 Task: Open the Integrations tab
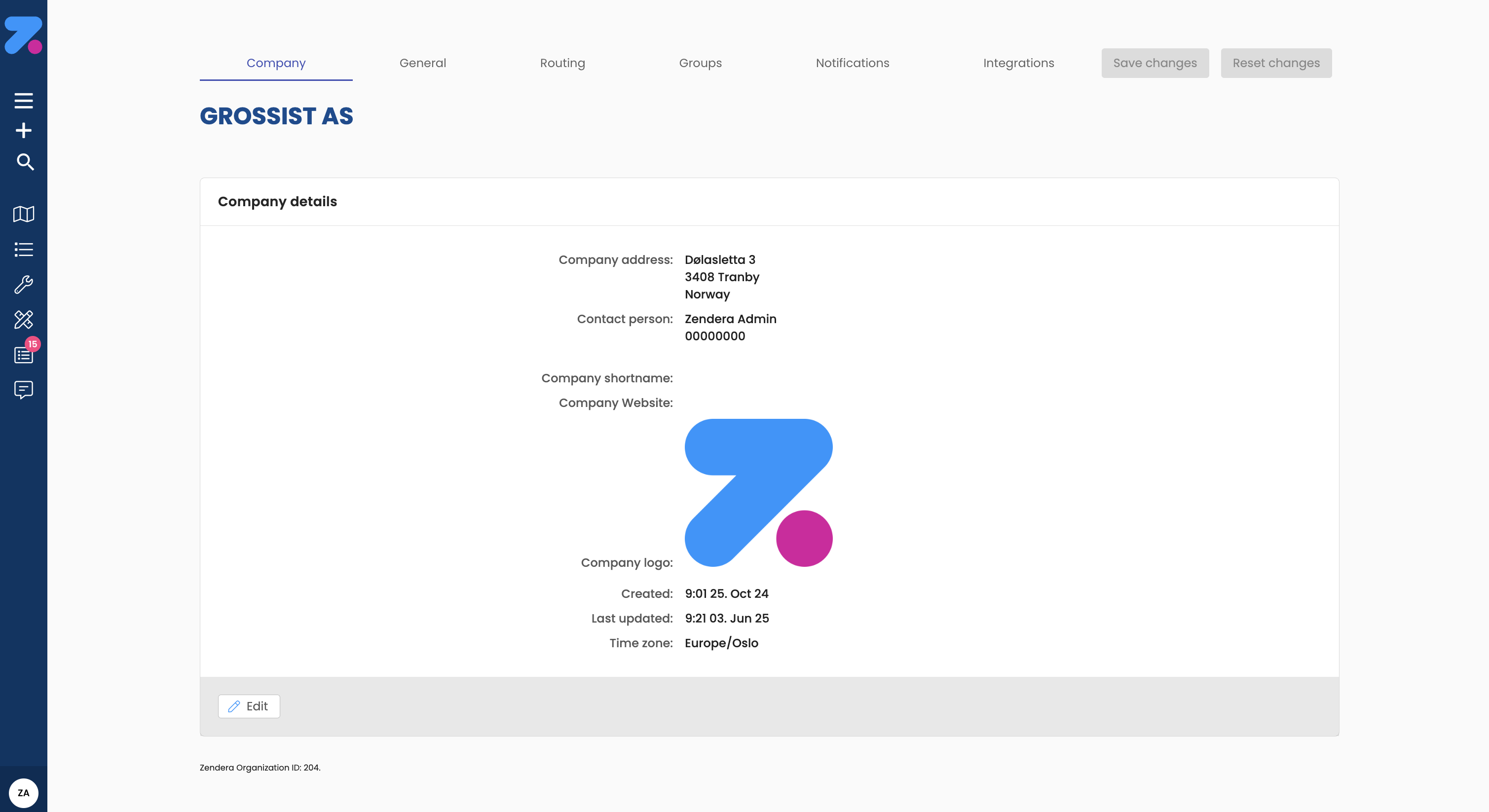point(1018,63)
